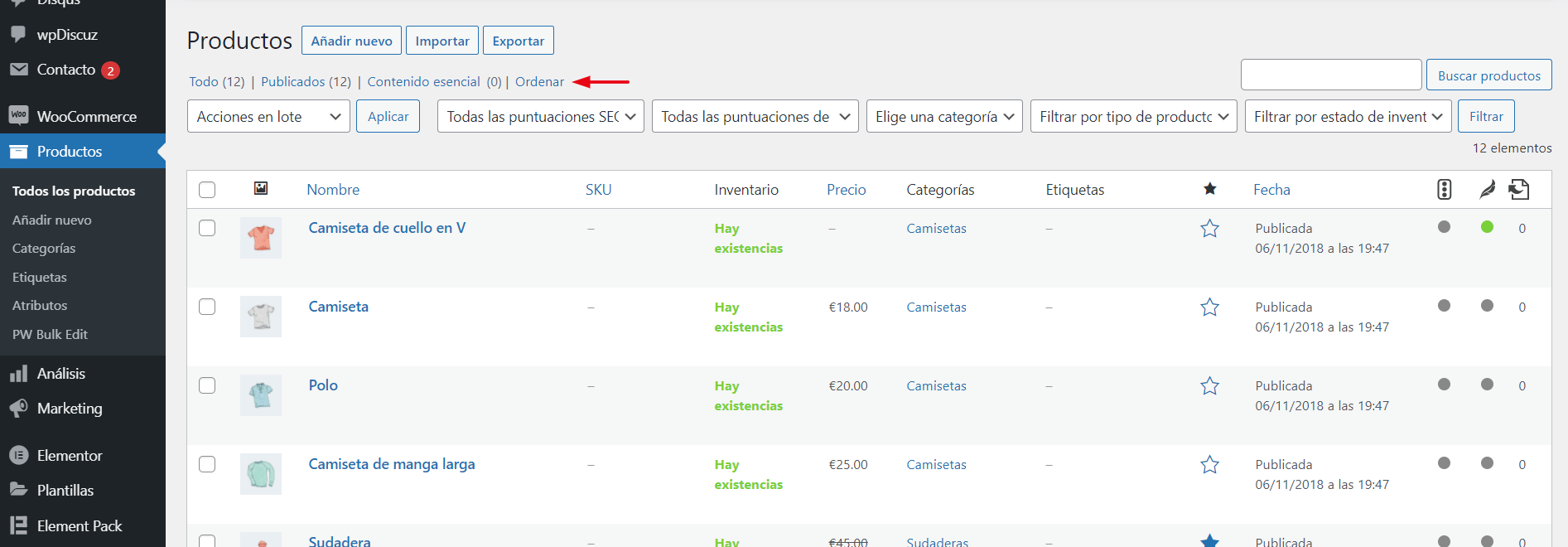Open Todas las puntuaciones SEO dropdown
This screenshot has height=547, width=1568.
[x=541, y=116]
